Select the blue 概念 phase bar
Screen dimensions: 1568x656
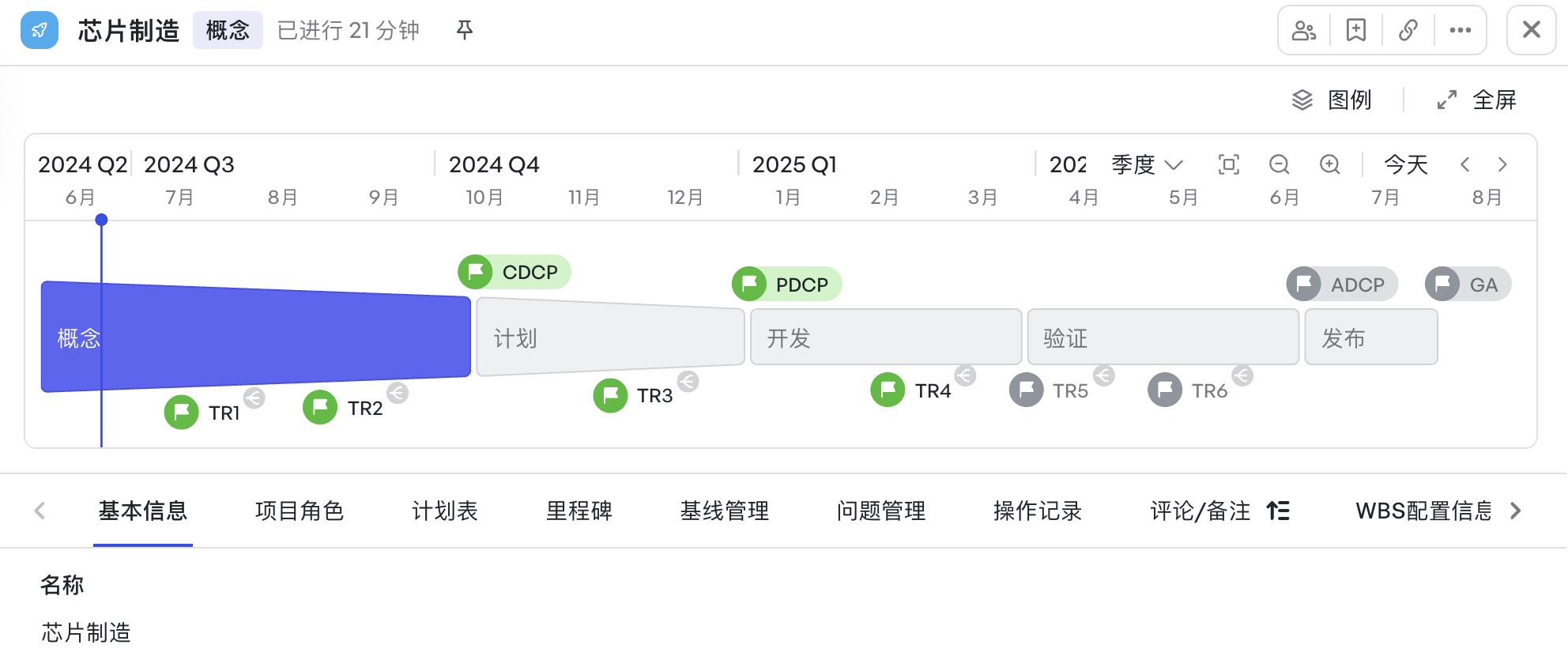[x=256, y=337]
